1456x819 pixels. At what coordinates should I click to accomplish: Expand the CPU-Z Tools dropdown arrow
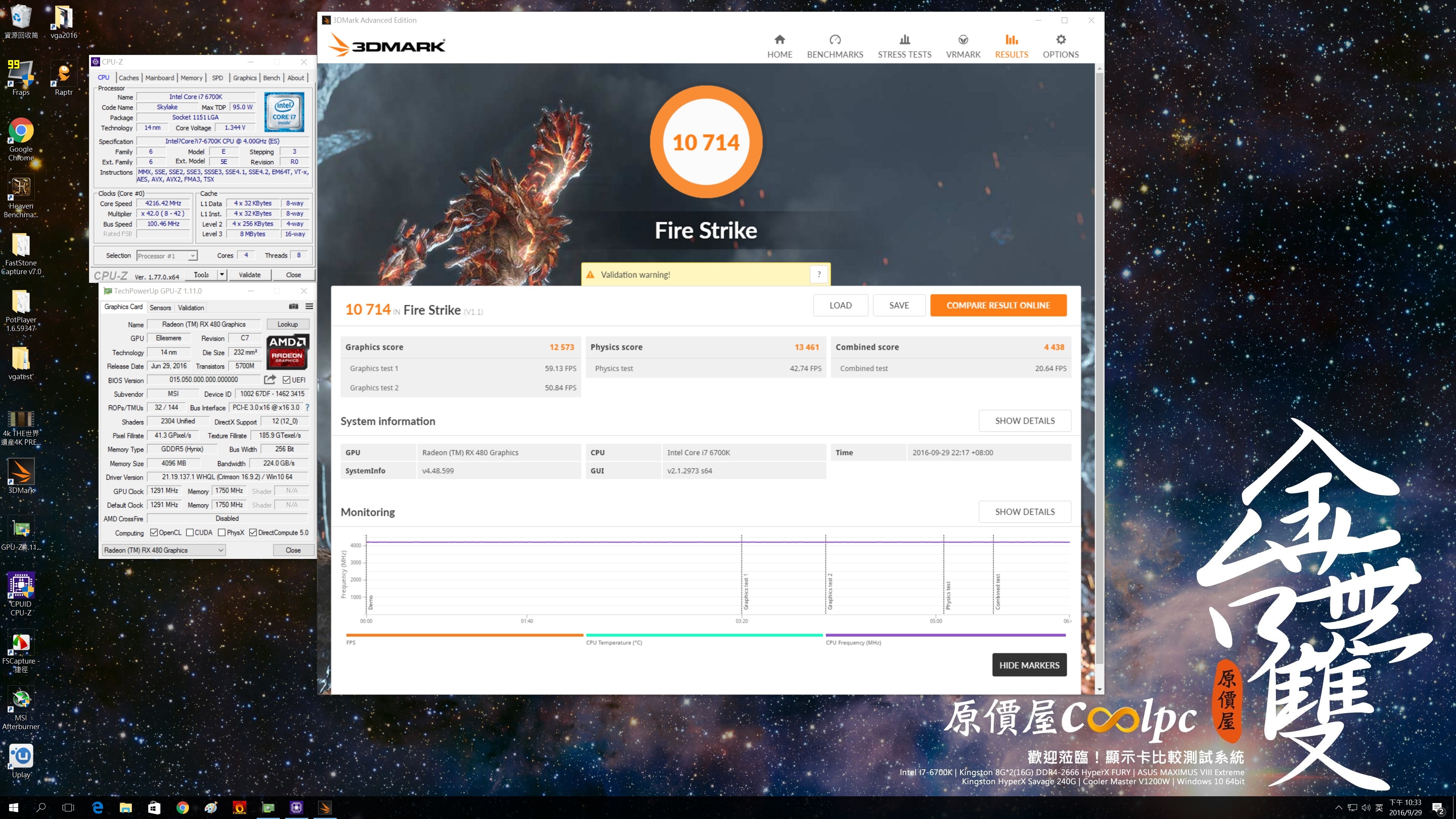click(222, 275)
